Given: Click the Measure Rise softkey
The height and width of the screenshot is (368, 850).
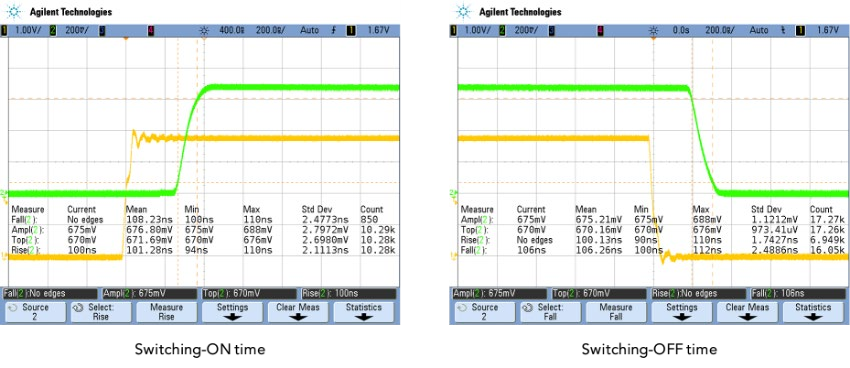Looking at the screenshot, I should pos(166,312).
